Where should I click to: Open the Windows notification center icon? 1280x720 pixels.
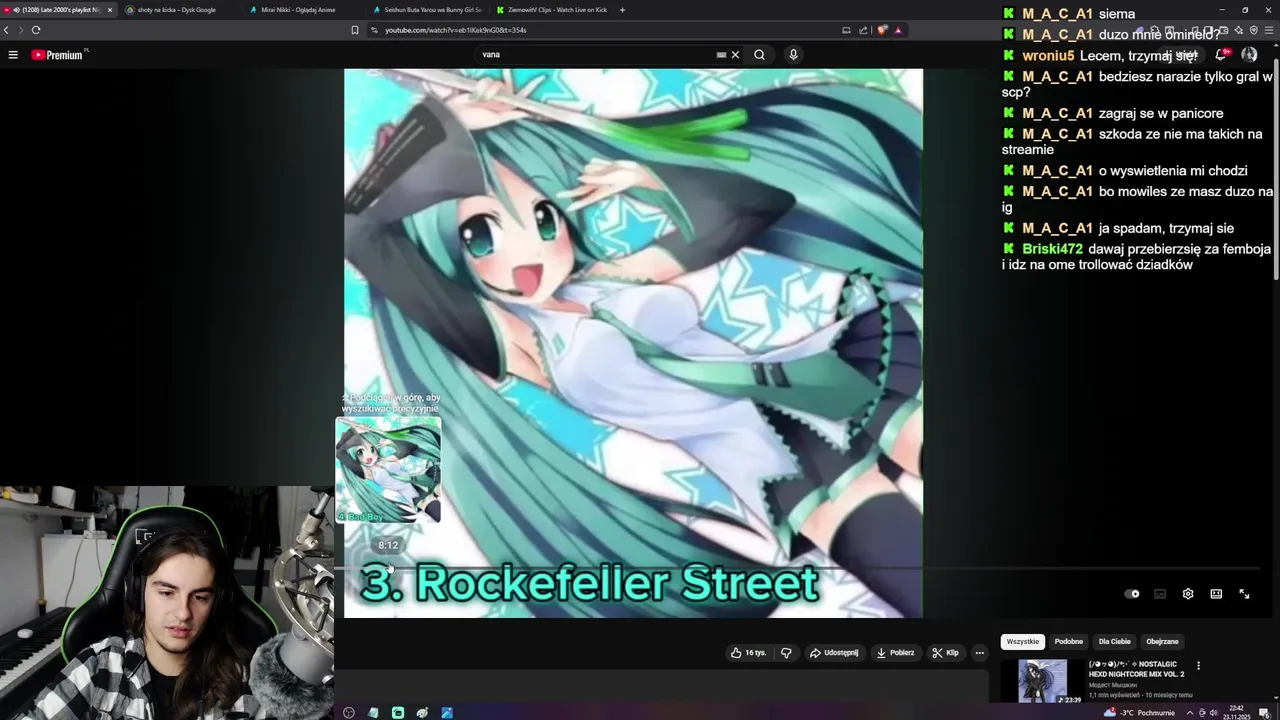1264,713
